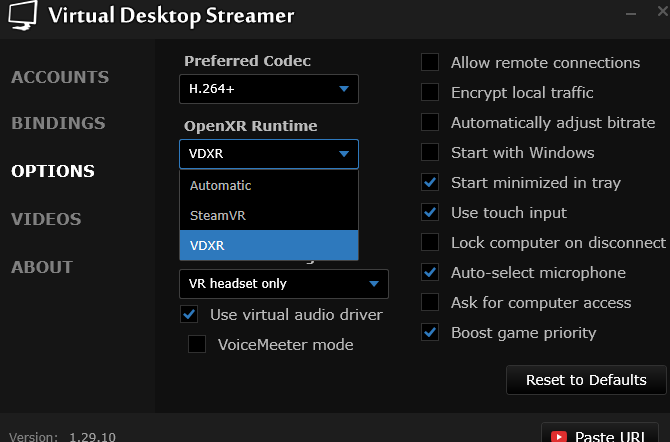The image size is (670, 442).
Task: Click Reset to Defaults button
Action: point(586,380)
